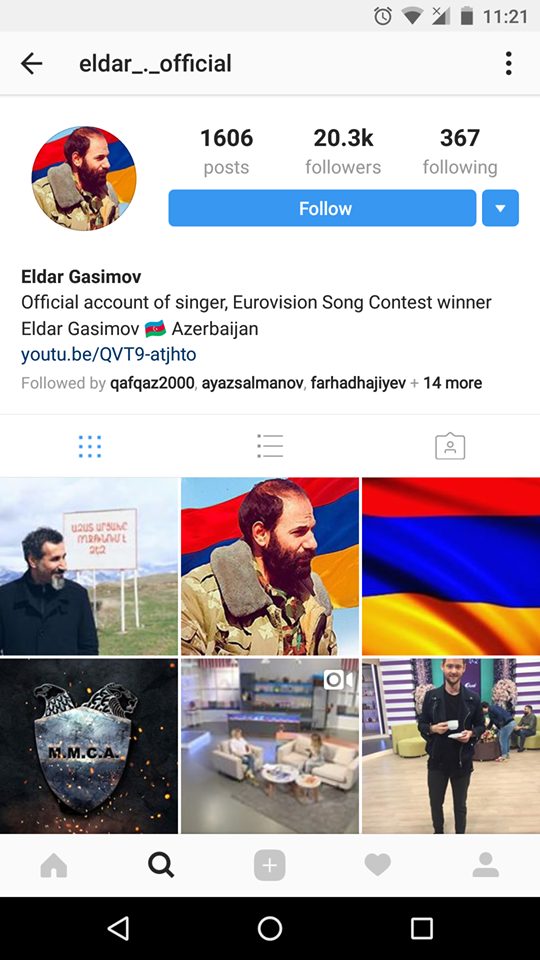Tap the Android recent apps square
Screen dimensions: 540x960
[x=422, y=928]
